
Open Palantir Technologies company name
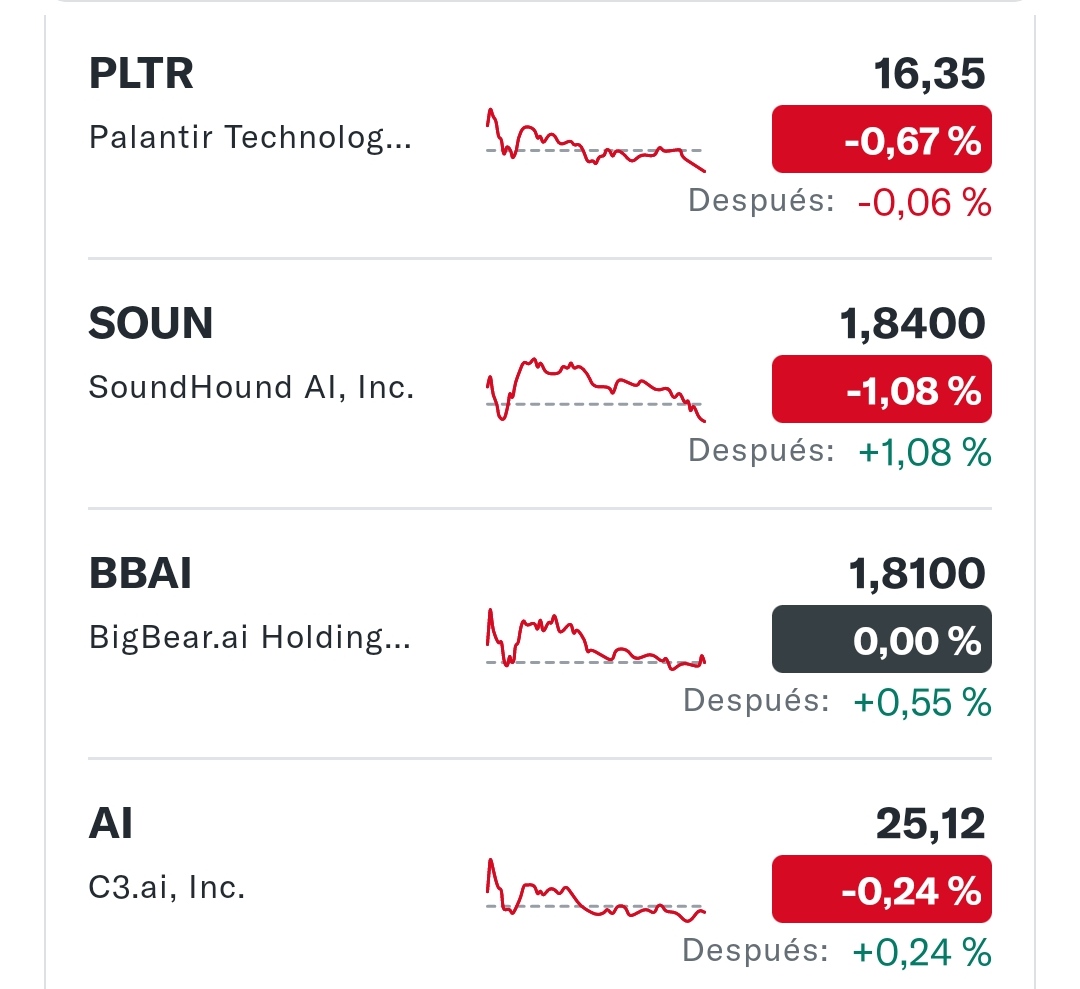[250, 138]
